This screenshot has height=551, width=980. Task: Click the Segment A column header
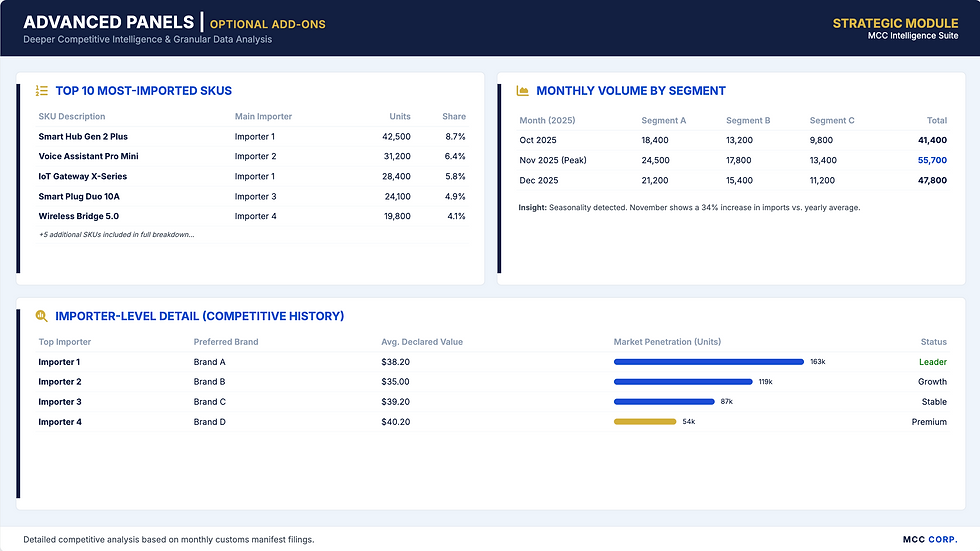[x=663, y=120]
